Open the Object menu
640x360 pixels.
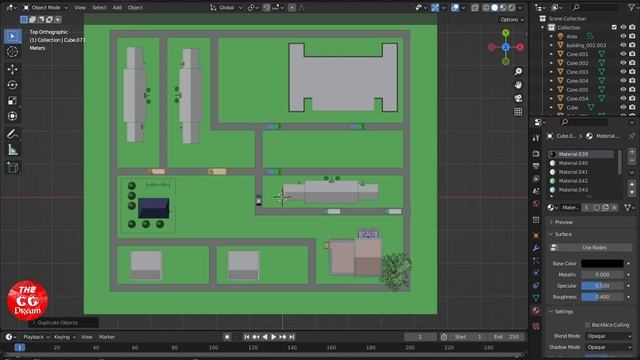tap(135, 8)
